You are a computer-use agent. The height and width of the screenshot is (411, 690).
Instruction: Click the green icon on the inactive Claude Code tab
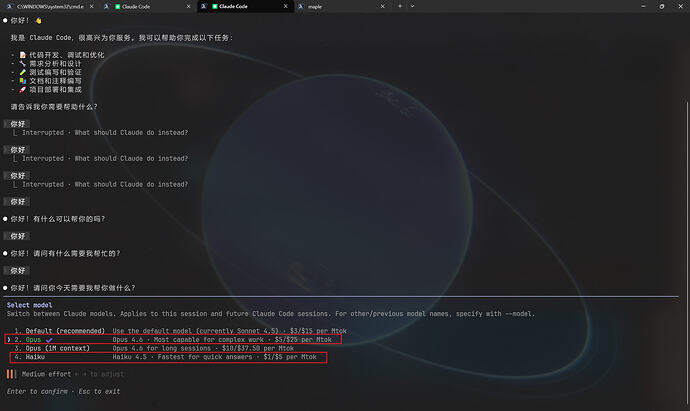(118, 7)
